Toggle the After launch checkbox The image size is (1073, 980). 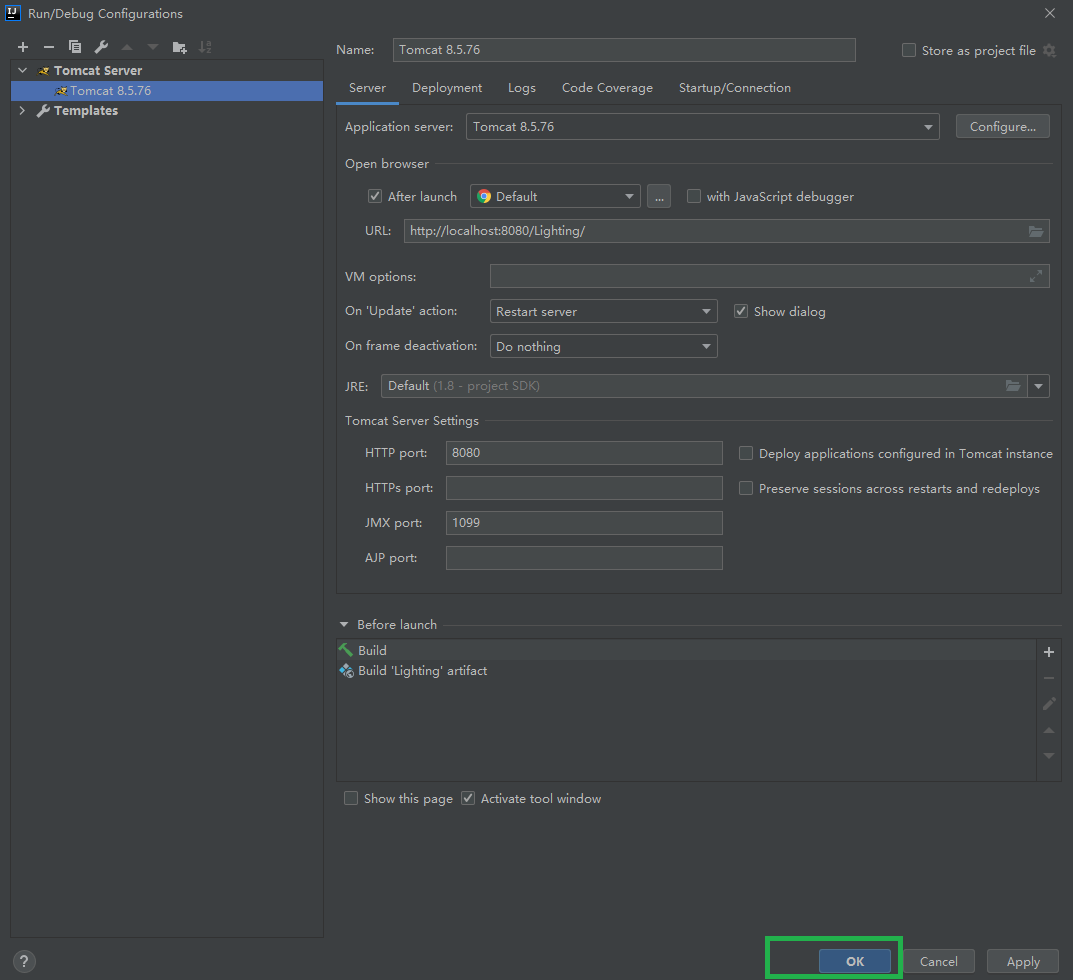click(375, 196)
